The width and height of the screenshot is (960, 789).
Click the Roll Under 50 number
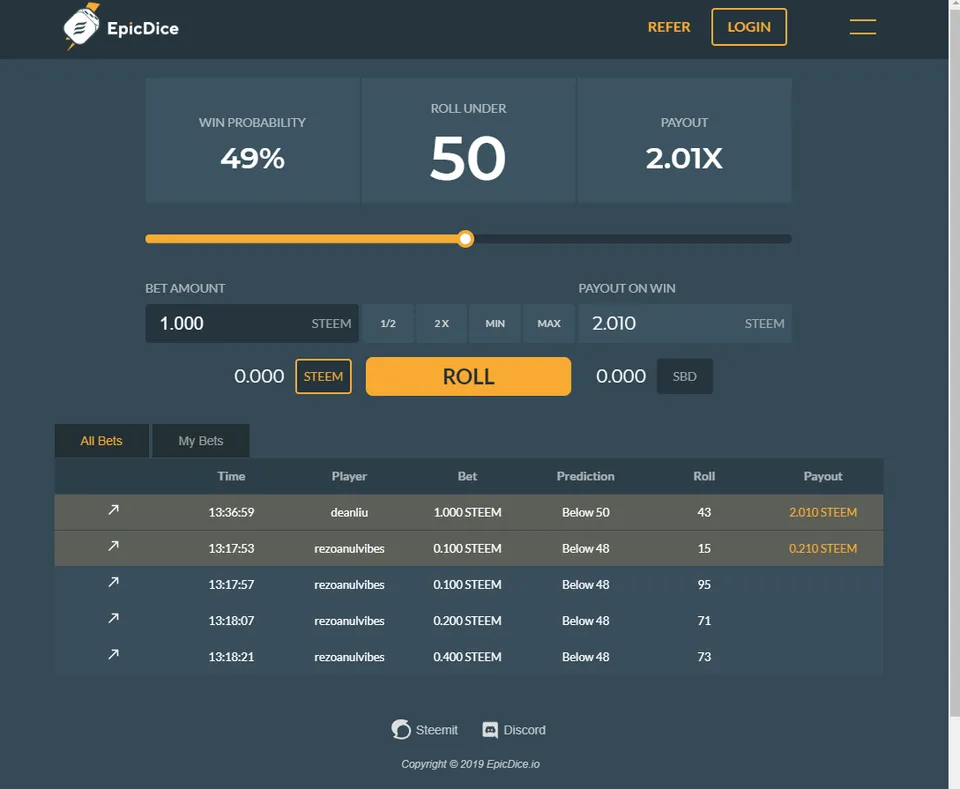click(x=468, y=159)
